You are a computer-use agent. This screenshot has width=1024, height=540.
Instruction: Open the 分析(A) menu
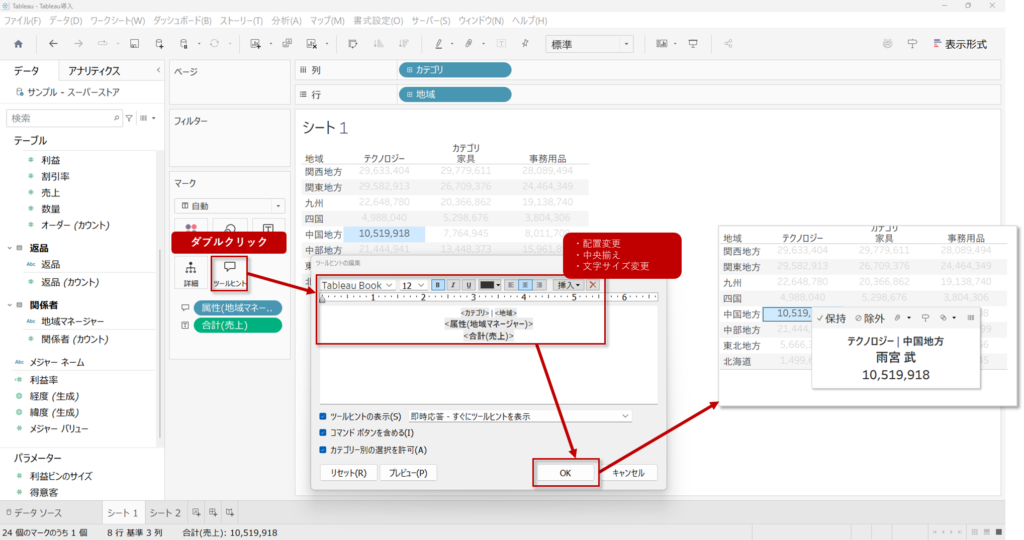pos(287,20)
